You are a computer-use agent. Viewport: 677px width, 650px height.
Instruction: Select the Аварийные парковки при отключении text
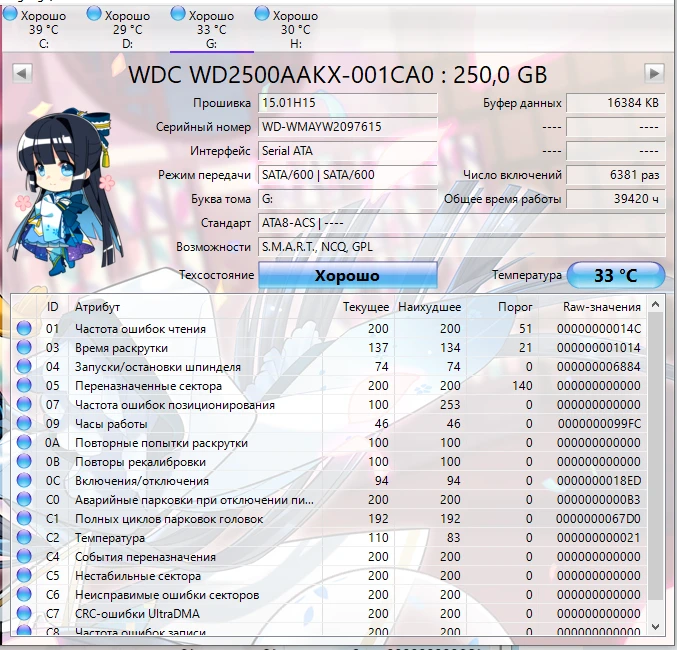194,500
